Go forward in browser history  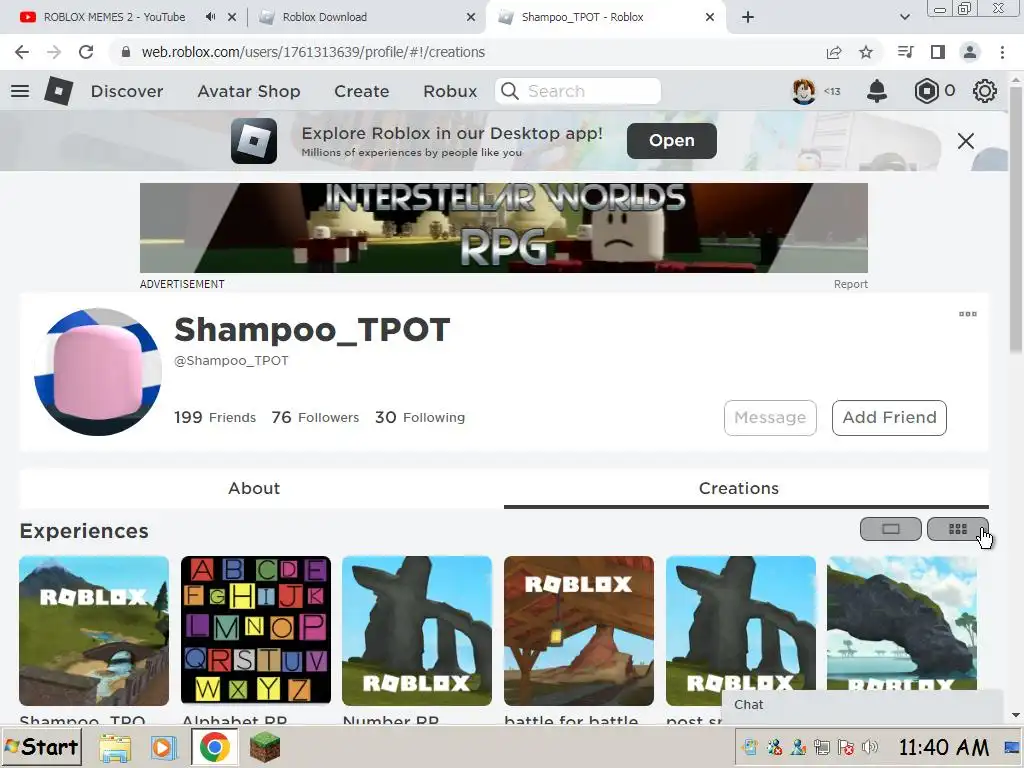(54, 52)
